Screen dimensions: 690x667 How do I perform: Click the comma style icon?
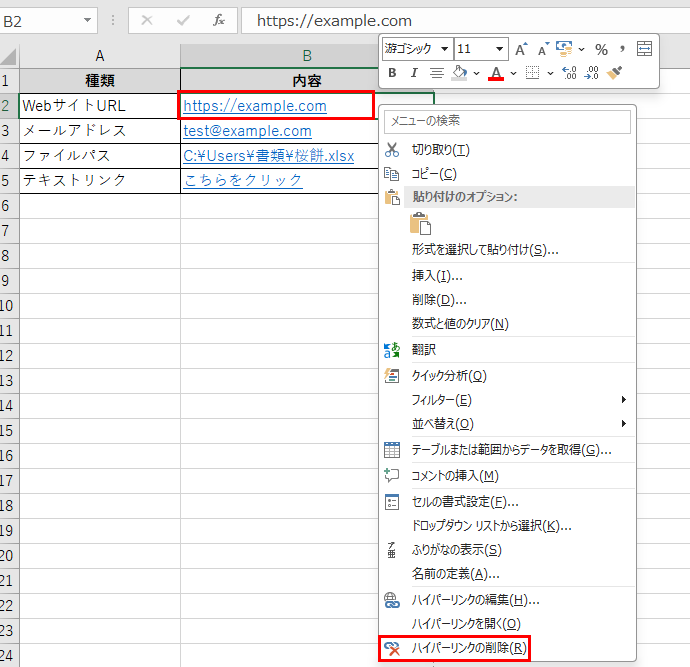point(622,49)
